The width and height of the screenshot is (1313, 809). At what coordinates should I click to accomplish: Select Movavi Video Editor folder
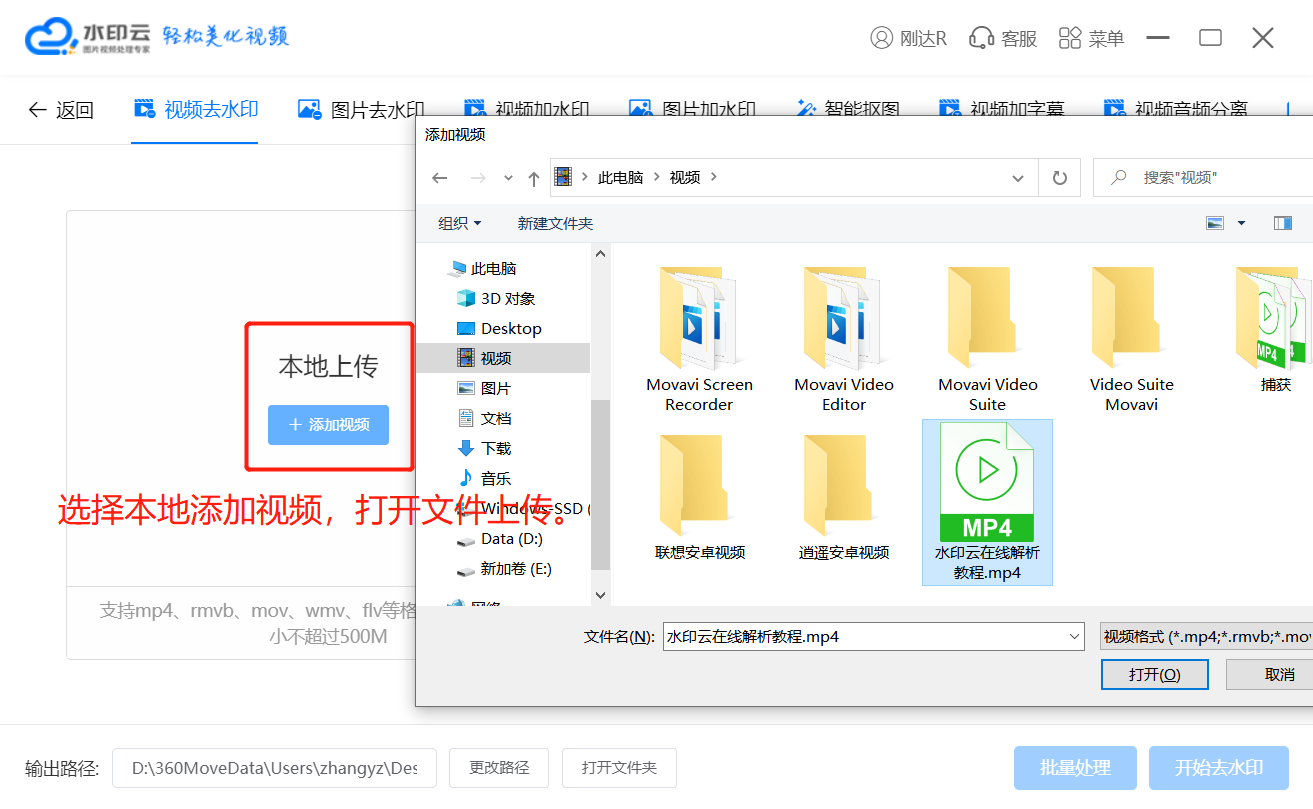click(x=844, y=340)
